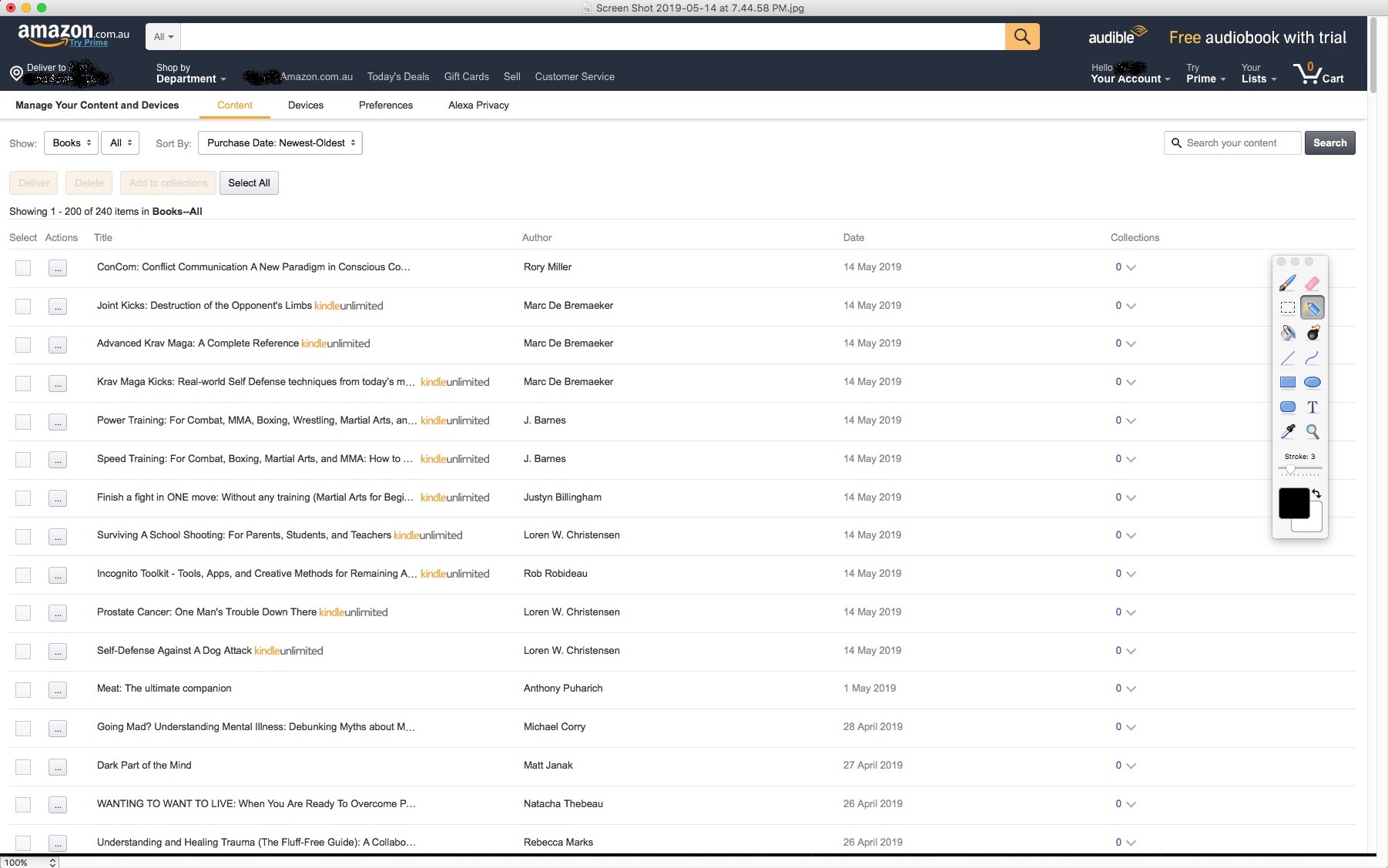Open the Sort By Purchase Date dropdown
Image resolution: width=1388 pixels, height=868 pixels.
pyautogui.click(x=280, y=142)
